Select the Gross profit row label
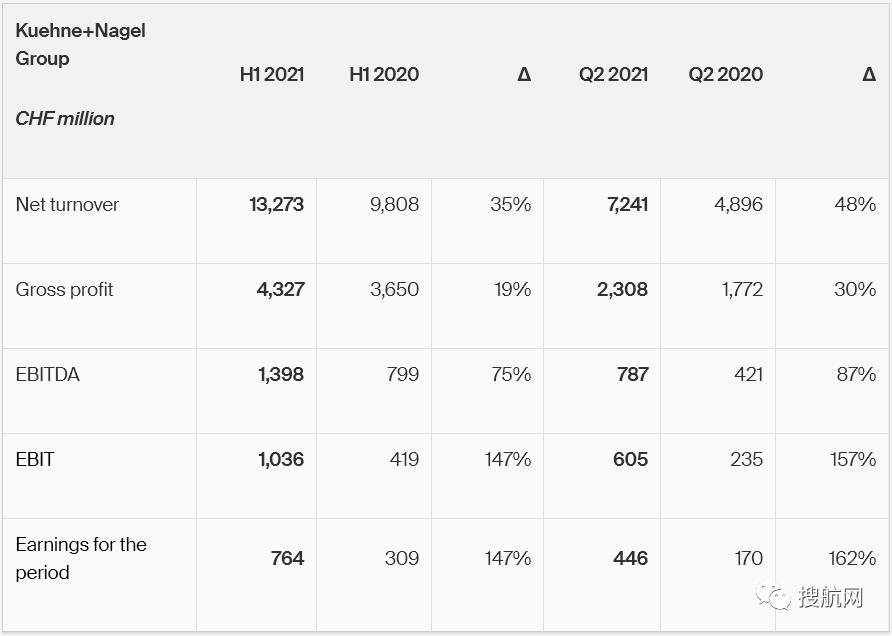The height and width of the screenshot is (636, 892). 64,289
